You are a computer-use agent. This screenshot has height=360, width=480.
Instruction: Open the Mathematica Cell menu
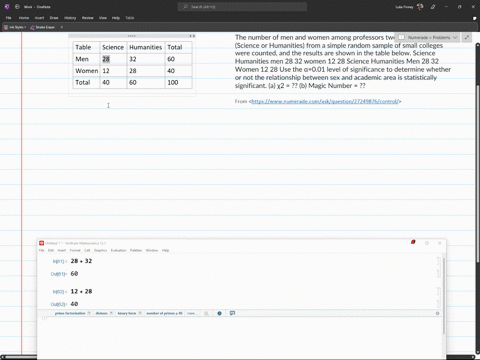click(x=87, y=250)
